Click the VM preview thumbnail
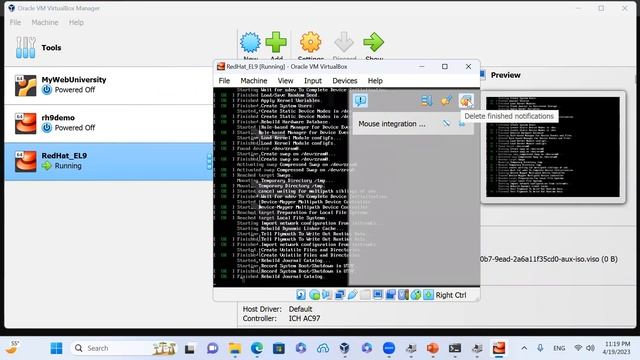 pos(553,147)
